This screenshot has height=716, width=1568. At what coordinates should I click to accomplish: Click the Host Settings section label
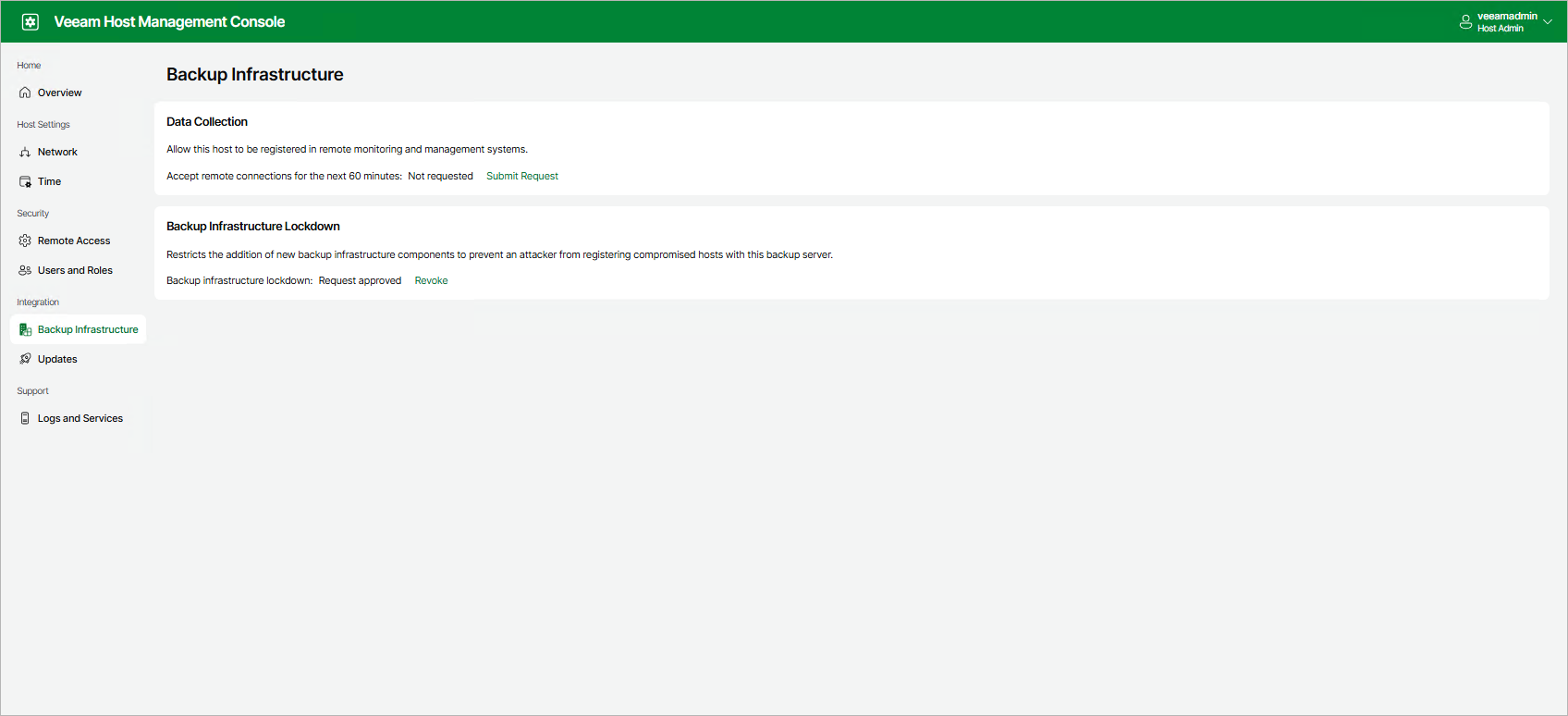click(x=43, y=124)
